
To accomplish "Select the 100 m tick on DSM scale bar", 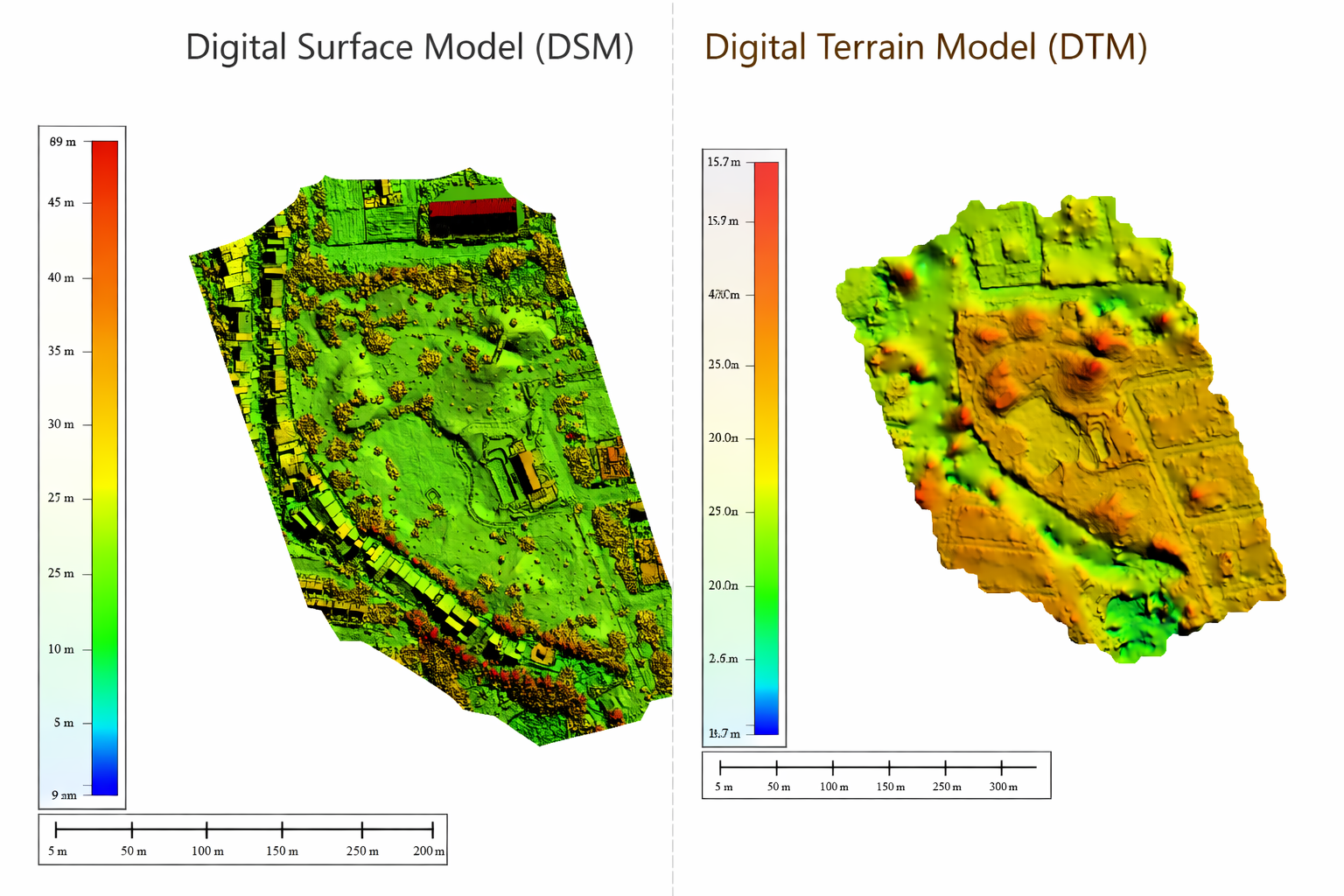I will 206,829.
